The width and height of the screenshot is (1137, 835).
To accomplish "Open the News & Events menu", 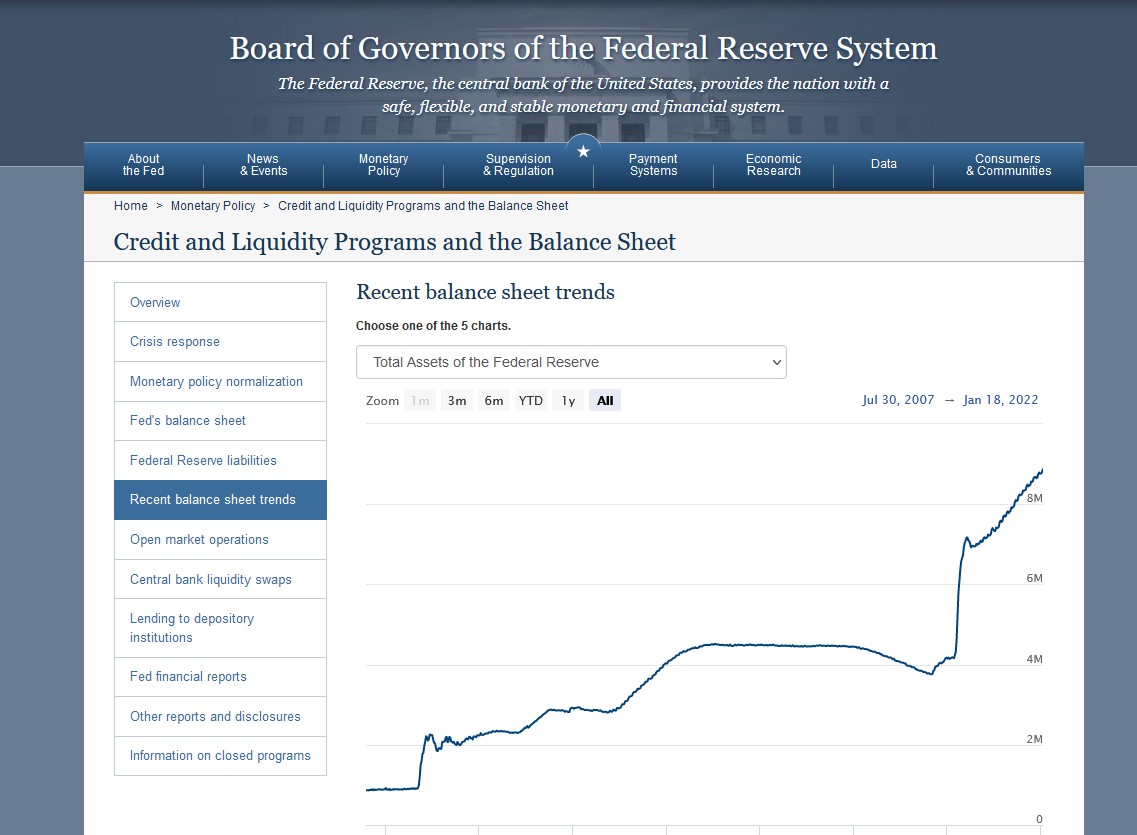I will click(263, 165).
